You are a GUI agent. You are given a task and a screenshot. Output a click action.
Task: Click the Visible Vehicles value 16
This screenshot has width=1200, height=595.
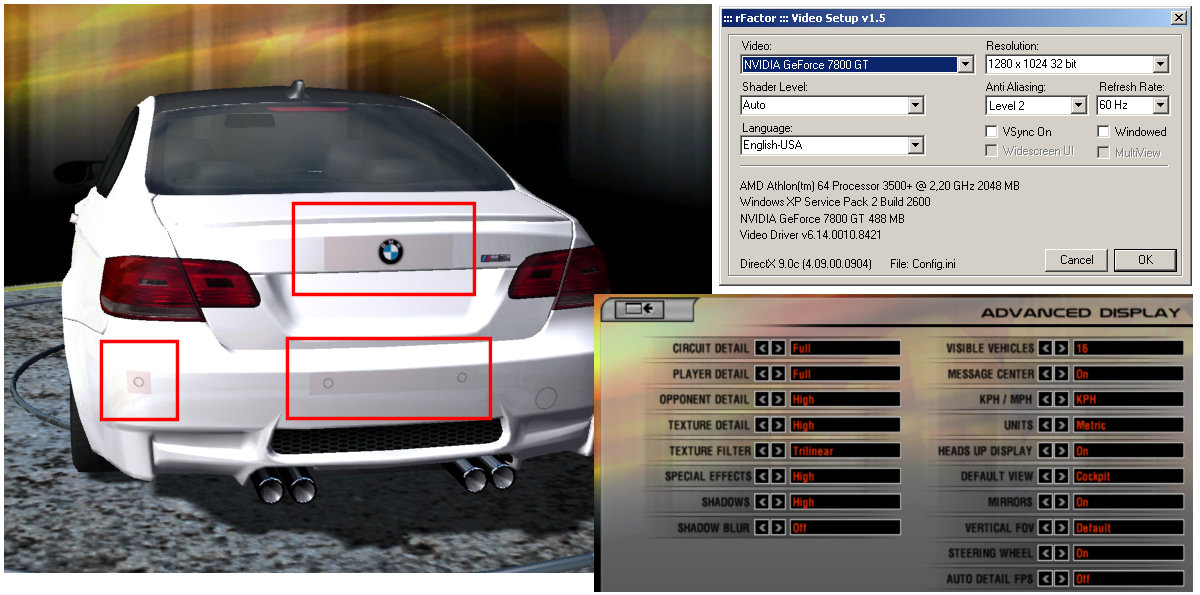[1128, 348]
